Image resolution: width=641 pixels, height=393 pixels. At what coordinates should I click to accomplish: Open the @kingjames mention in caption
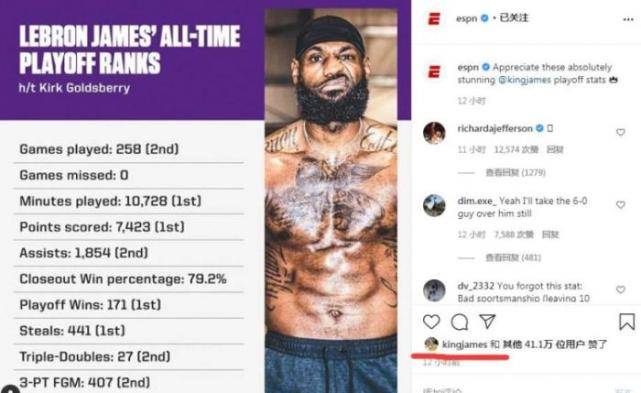click(524, 80)
